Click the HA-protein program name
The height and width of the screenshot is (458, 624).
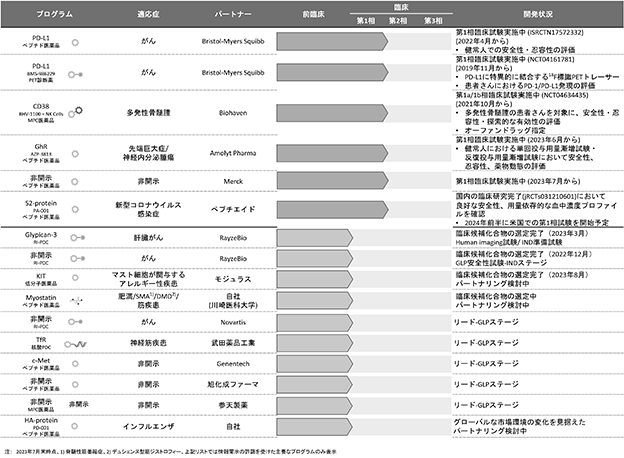(x=41, y=420)
